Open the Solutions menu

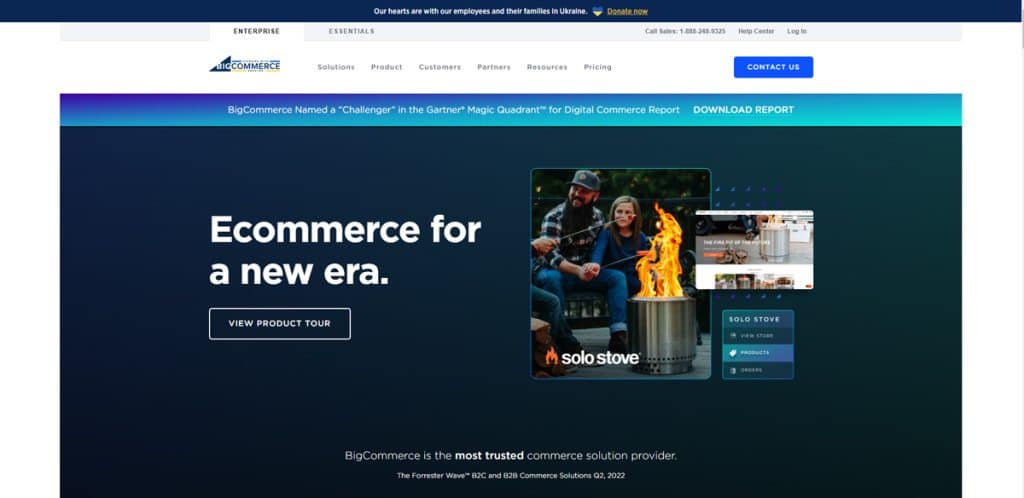(x=336, y=67)
